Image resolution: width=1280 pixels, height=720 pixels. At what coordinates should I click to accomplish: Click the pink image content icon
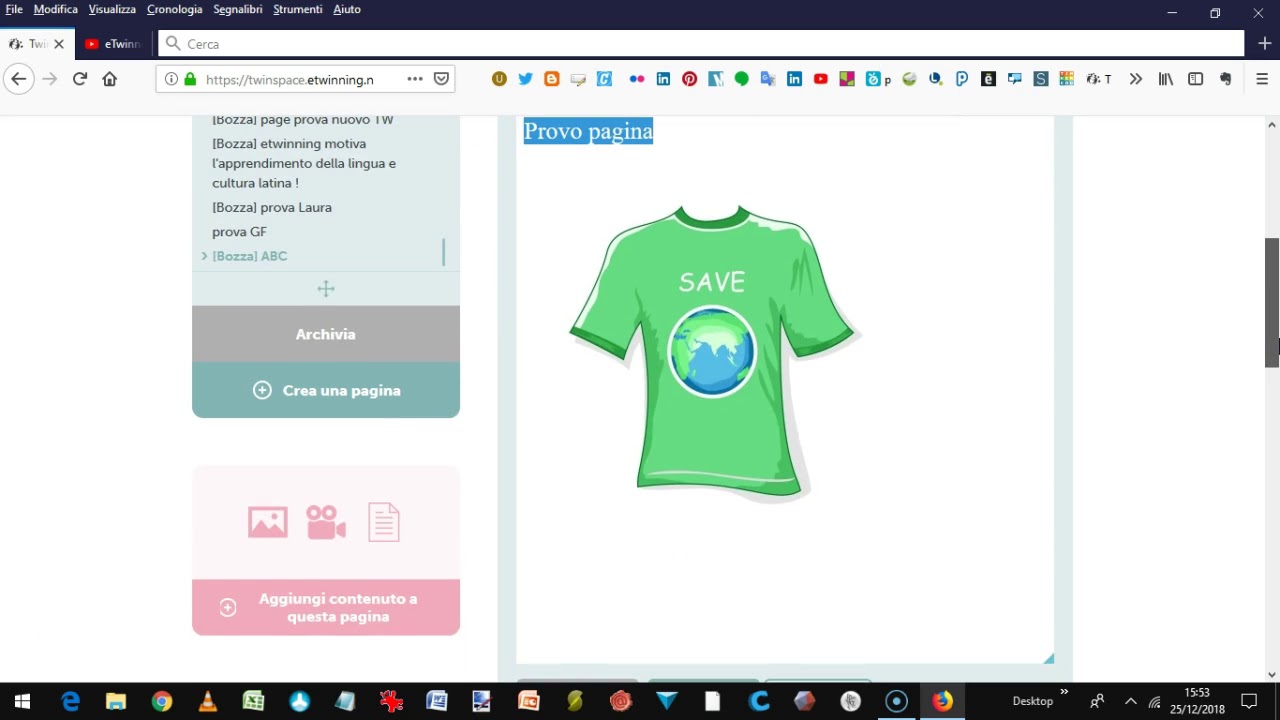[268, 522]
